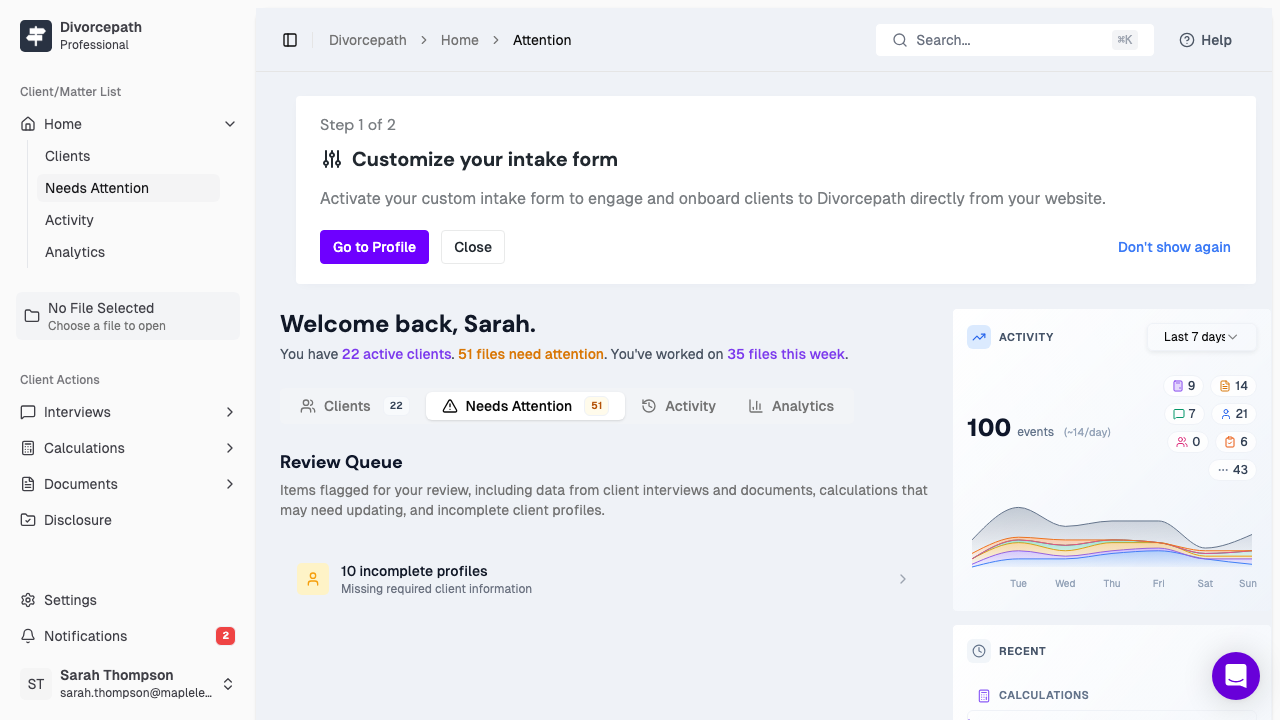Open the Help button

point(1205,40)
